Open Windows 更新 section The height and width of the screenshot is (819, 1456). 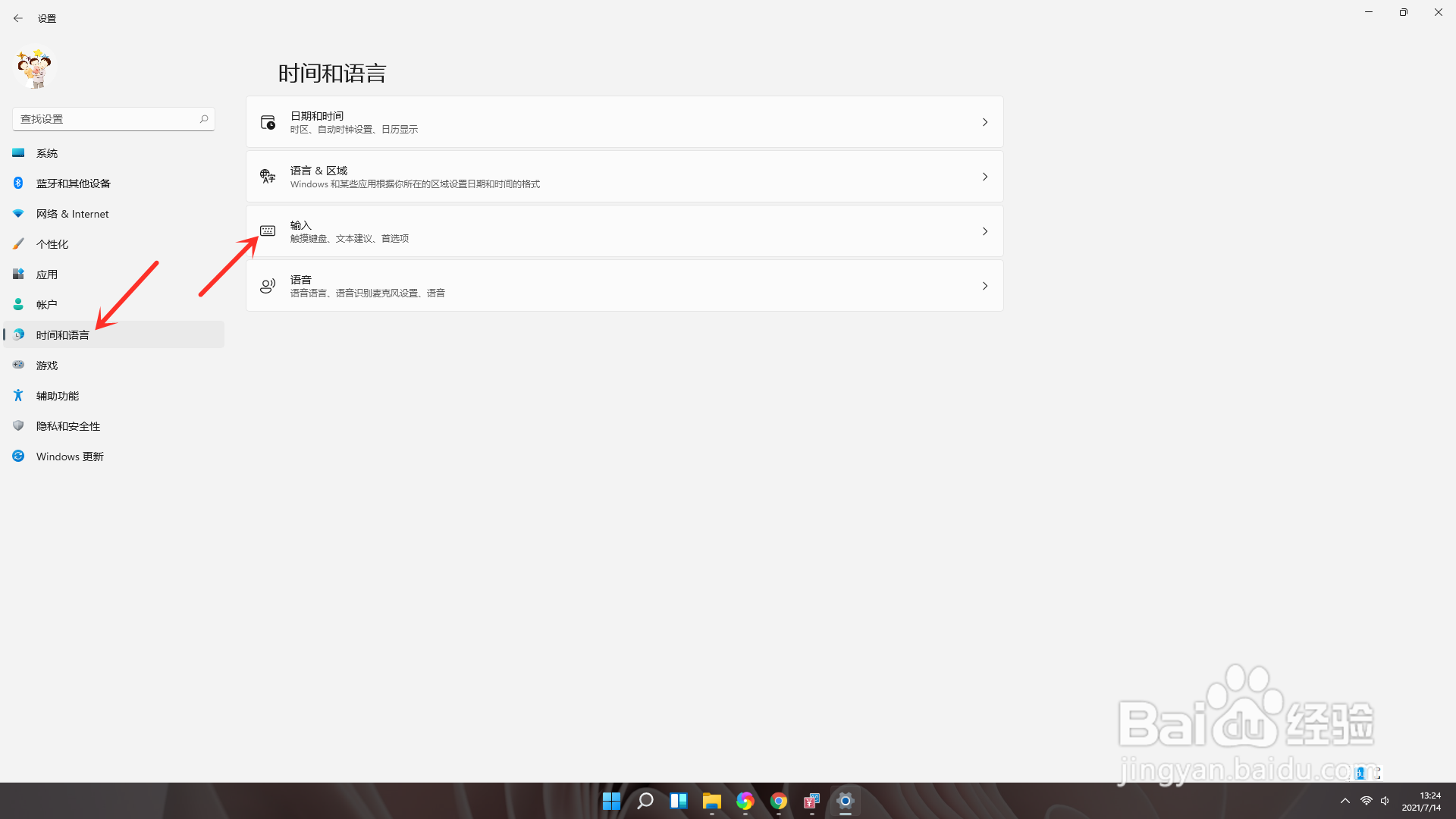pyautogui.click(x=70, y=457)
